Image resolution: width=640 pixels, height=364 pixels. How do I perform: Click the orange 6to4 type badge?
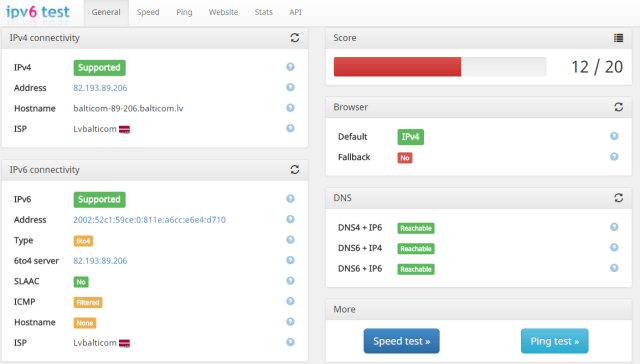(83, 241)
